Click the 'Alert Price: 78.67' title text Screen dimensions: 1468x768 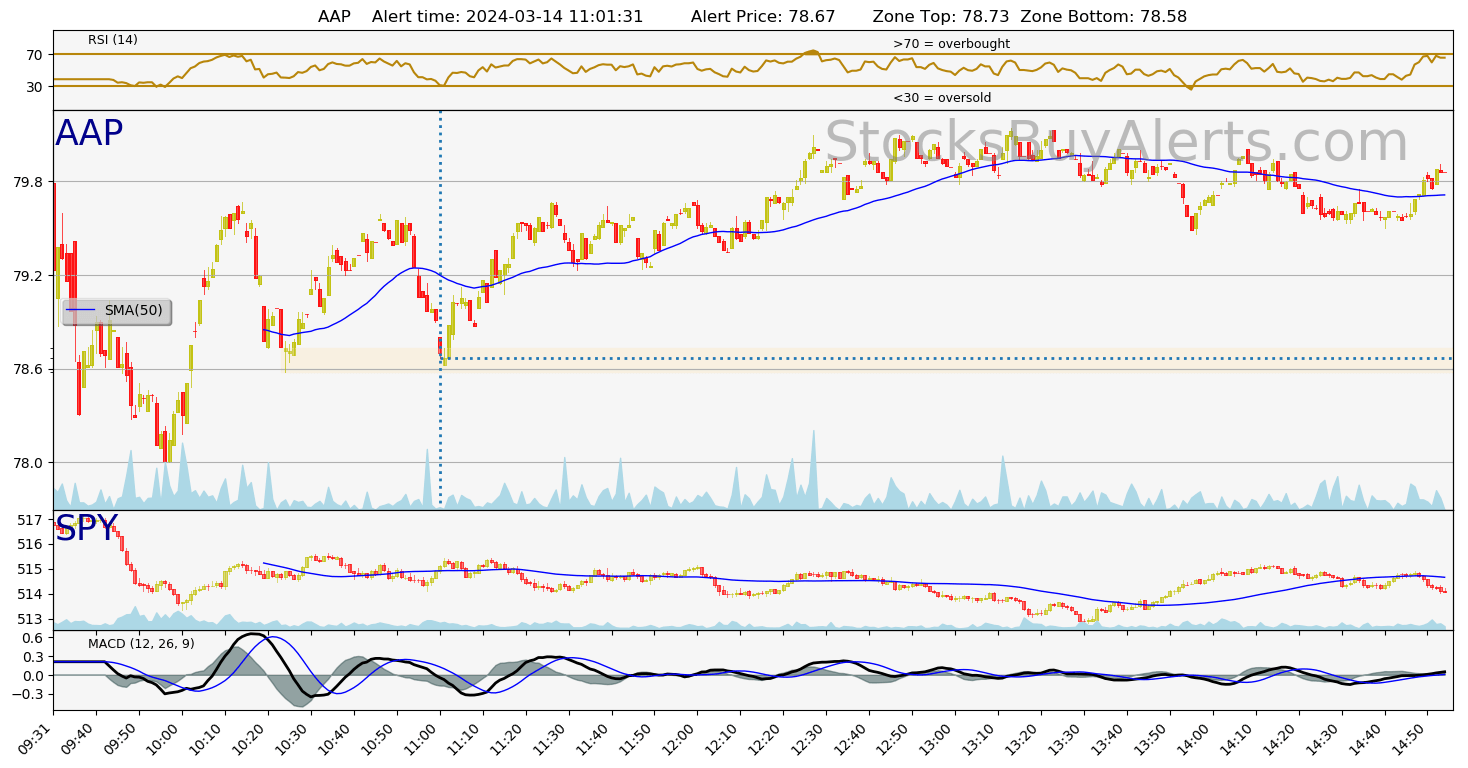click(763, 17)
